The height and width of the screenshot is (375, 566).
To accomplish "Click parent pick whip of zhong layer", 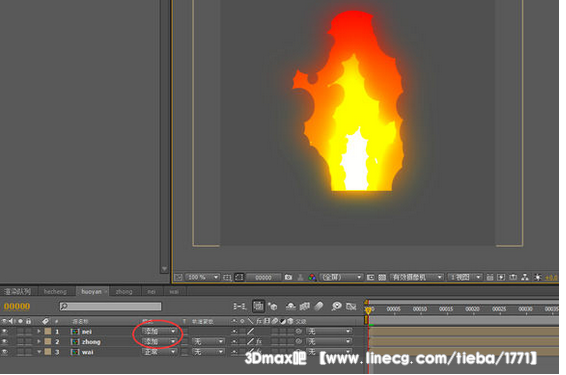I will point(299,341).
